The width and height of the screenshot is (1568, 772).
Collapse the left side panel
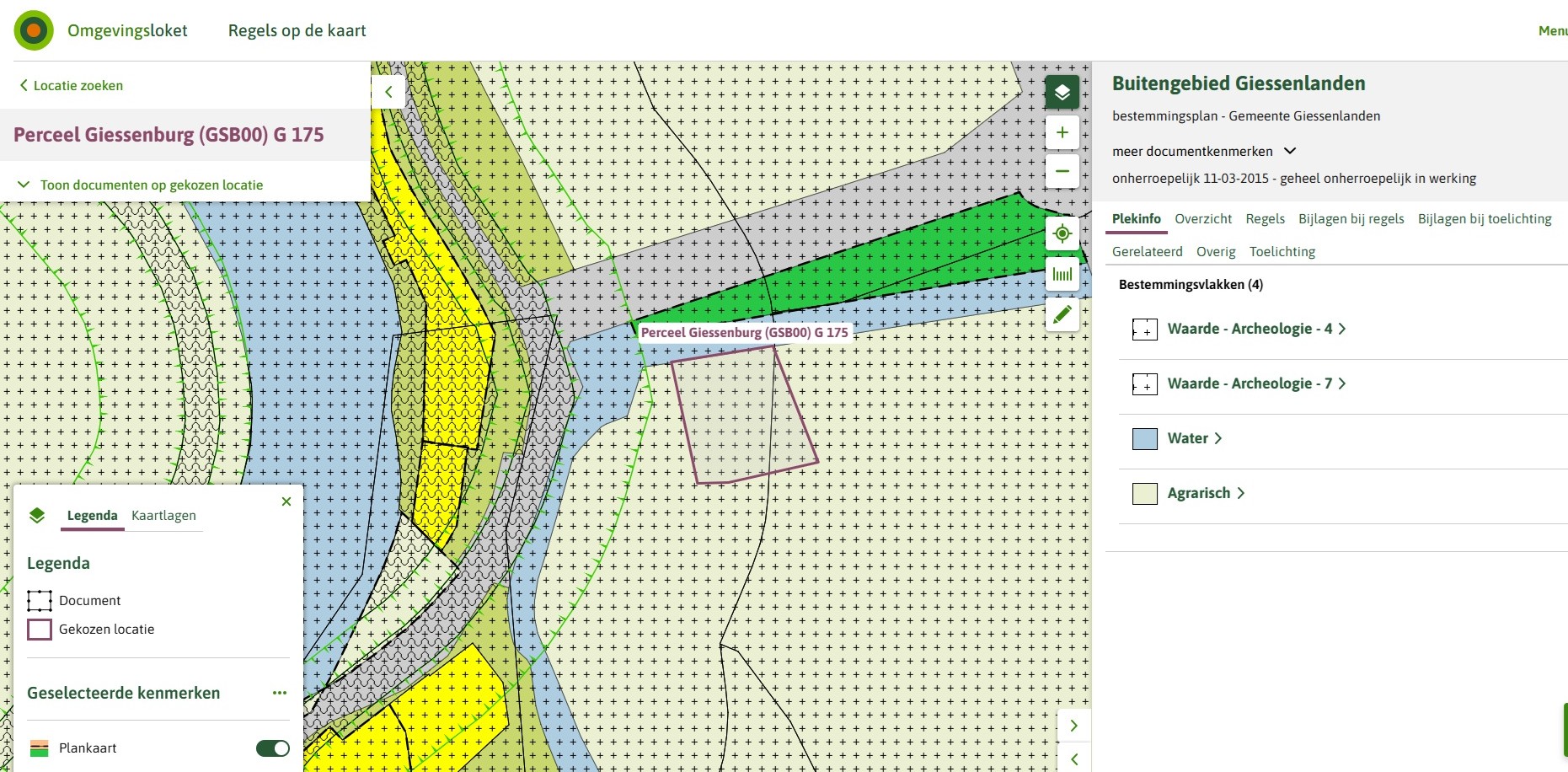coord(388,92)
